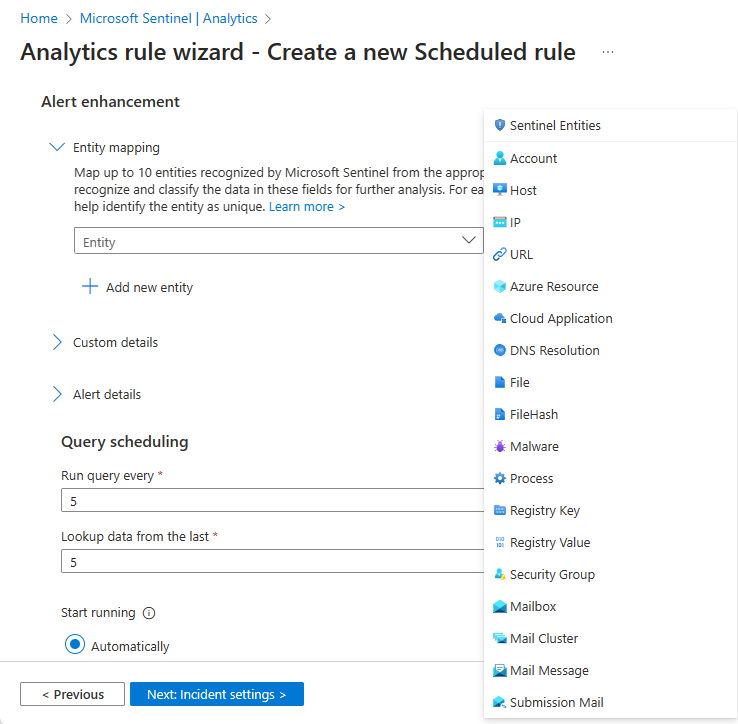The width and height of the screenshot is (738, 724).
Task: Open the Entity dropdown
Action: coord(279,241)
